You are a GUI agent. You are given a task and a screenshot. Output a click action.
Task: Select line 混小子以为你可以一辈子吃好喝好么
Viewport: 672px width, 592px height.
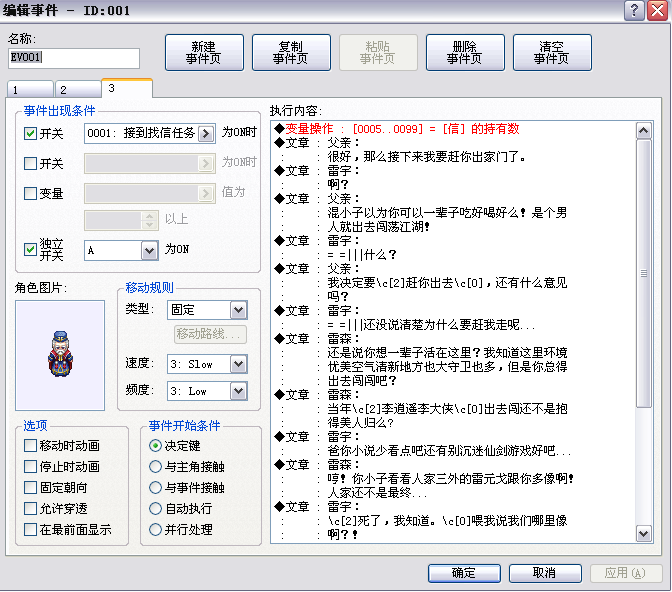pyautogui.click(x=447, y=213)
